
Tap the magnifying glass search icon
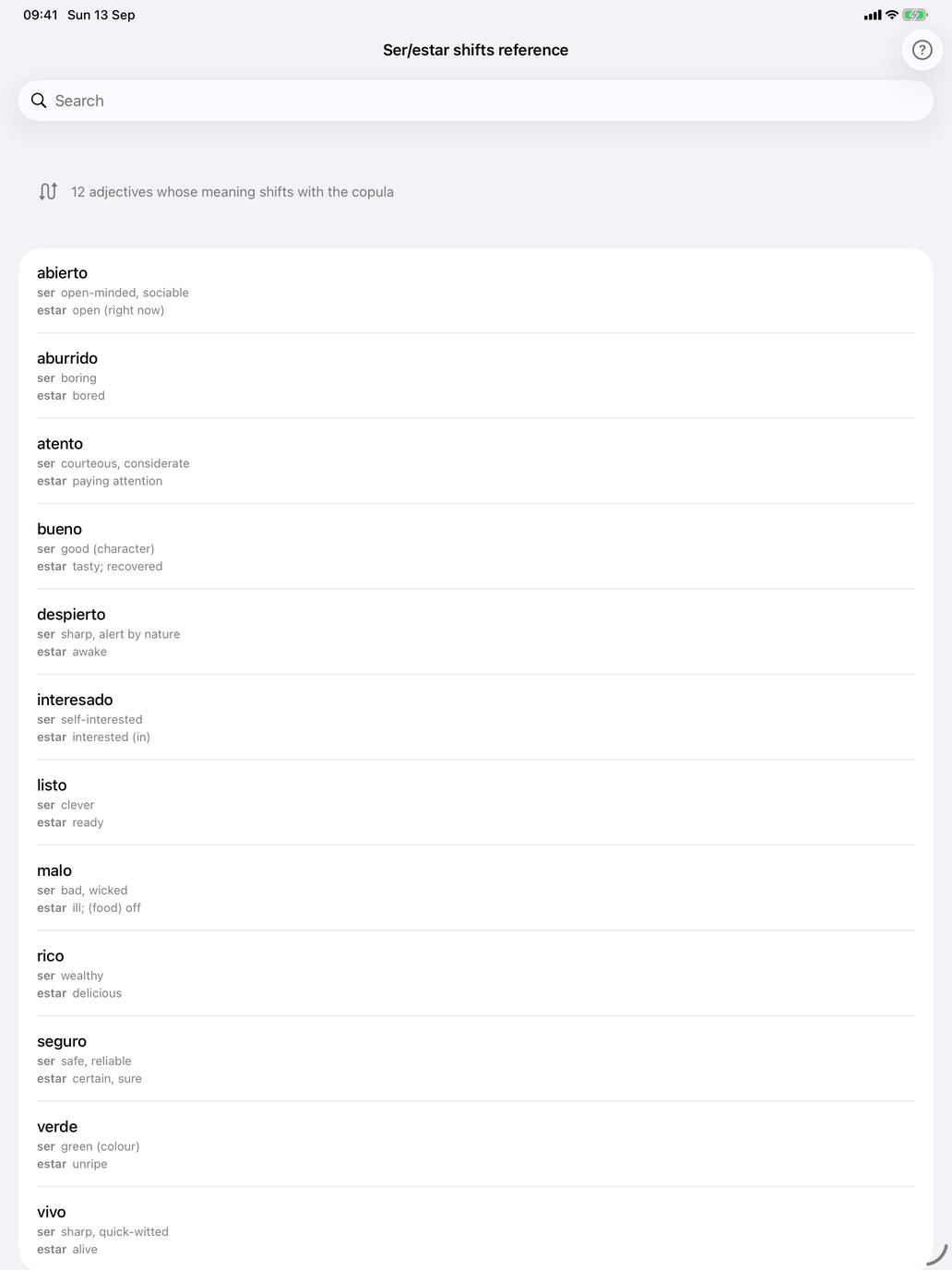[39, 101]
